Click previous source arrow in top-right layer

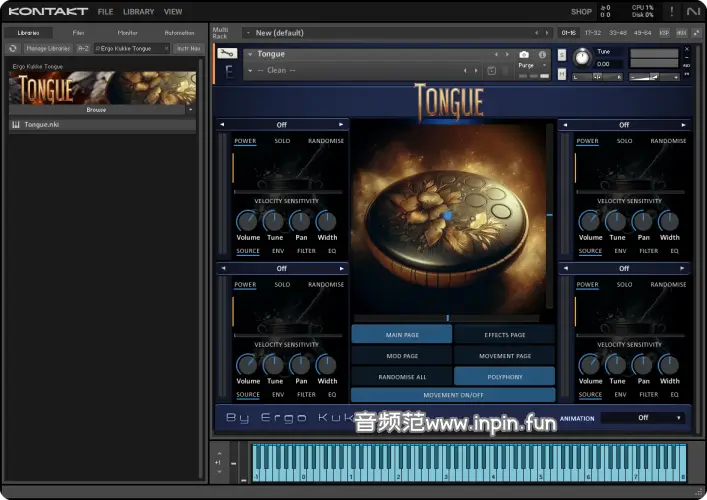pyautogui.click(x=565, y=125)
